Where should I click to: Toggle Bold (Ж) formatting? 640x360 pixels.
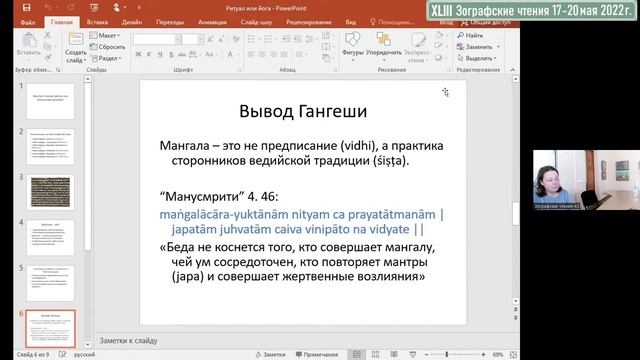click(x=138, y=54)
